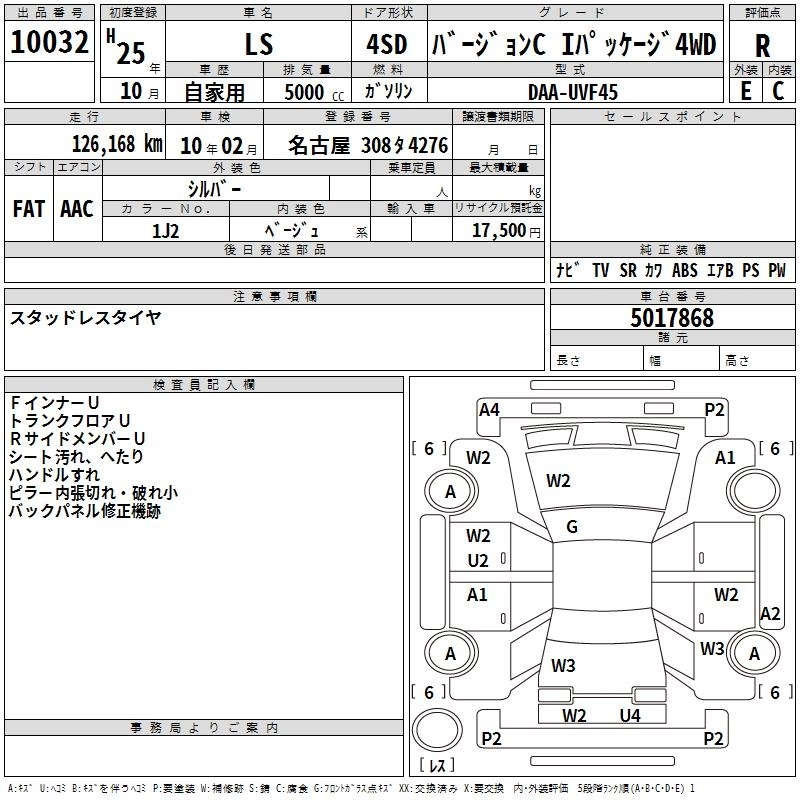Select the 幅 width field
This screenshot has width=800, height=800.
[x=682, y=360]
